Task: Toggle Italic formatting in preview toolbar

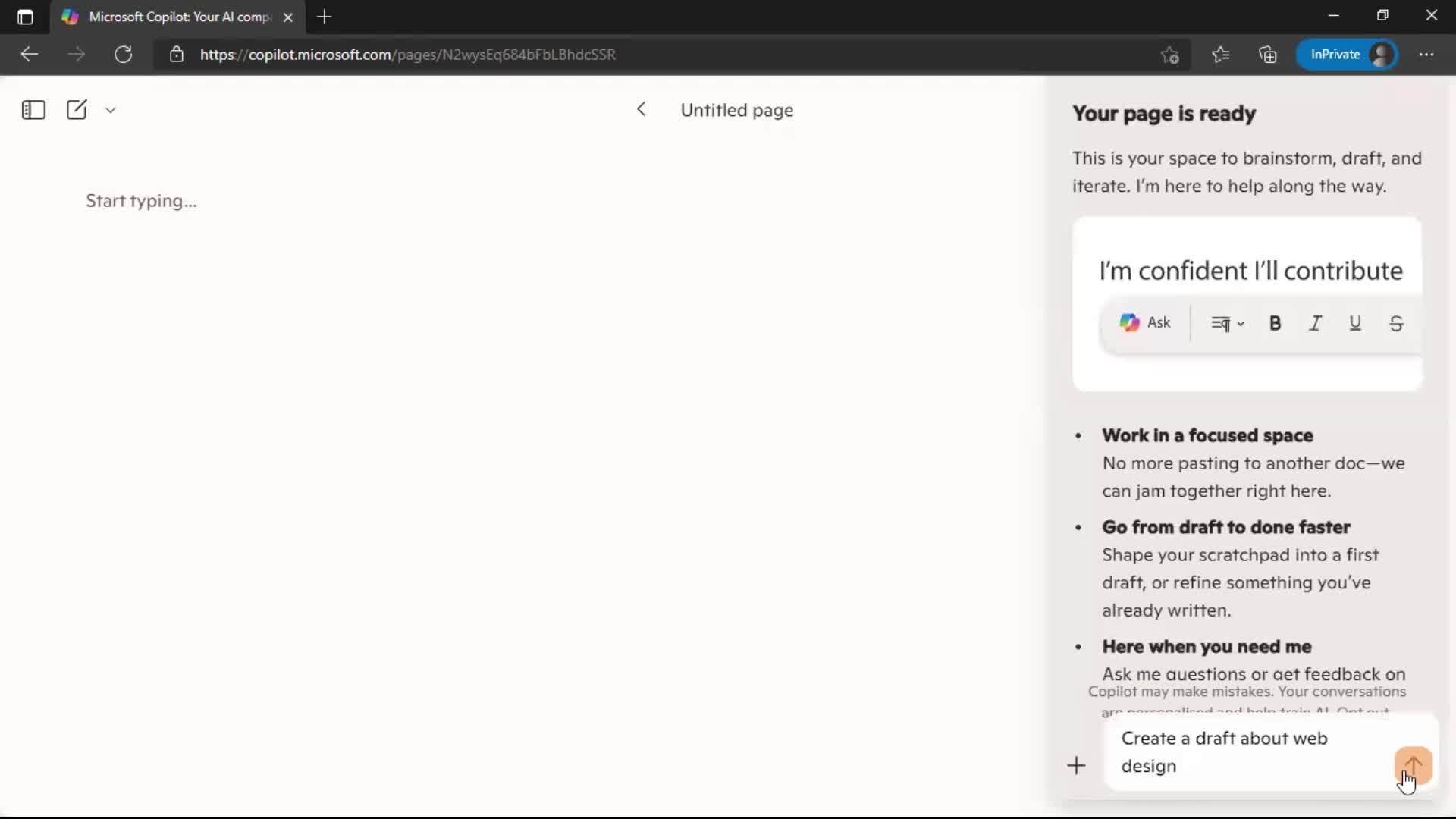Action: coord(1315,324)
